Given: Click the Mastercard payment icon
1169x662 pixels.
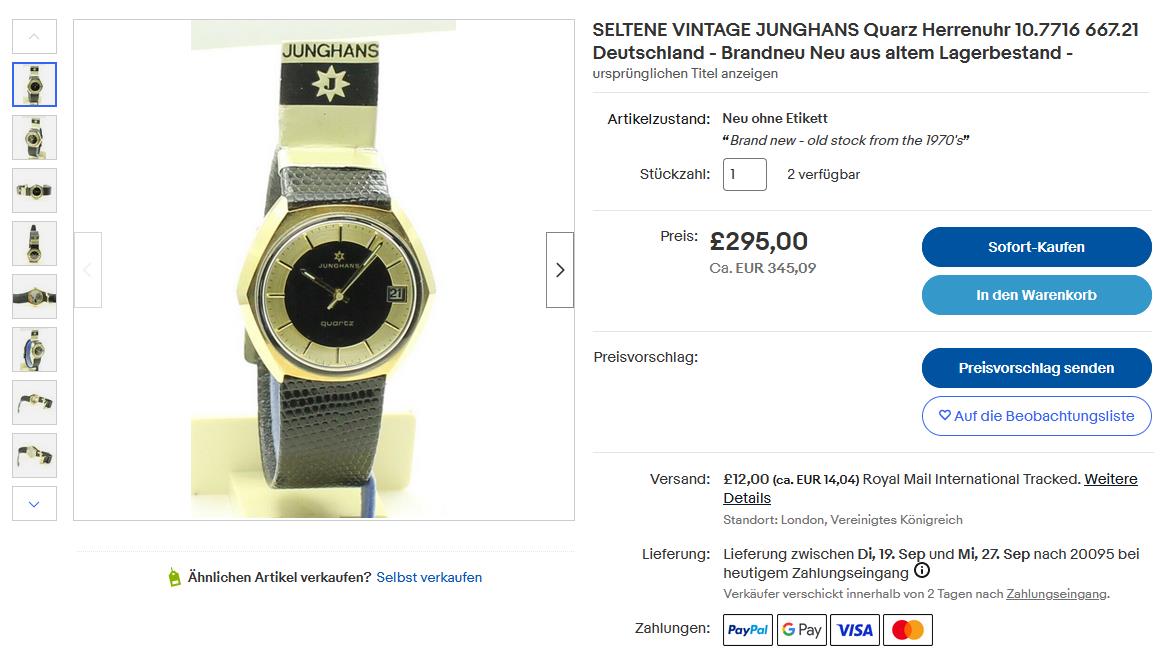Looking at the screenshot, I should point(908,630).
